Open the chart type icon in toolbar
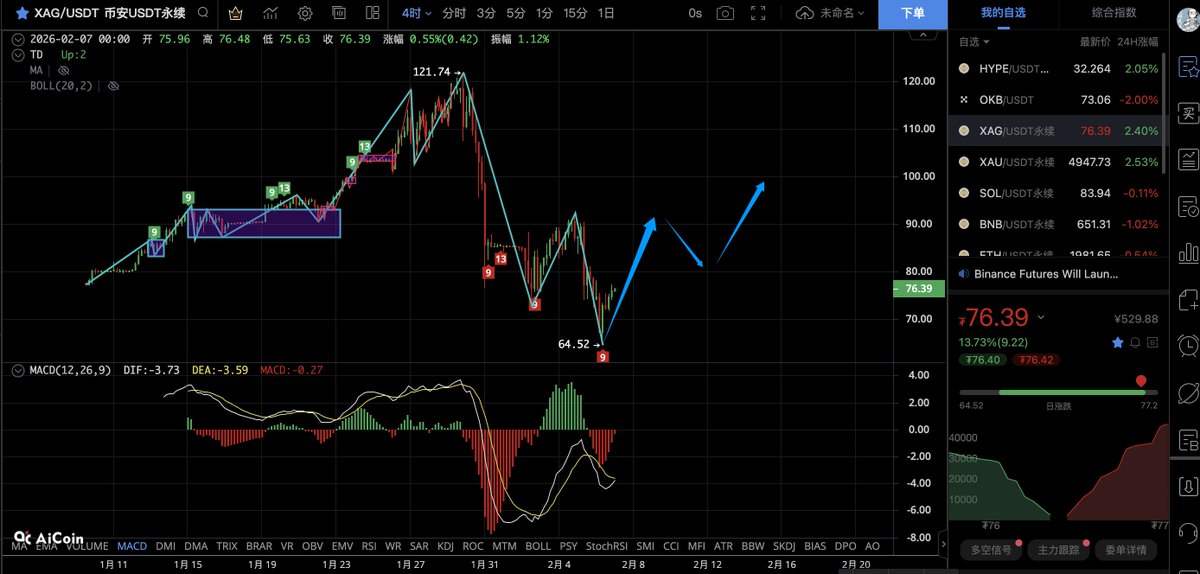The image size is (1200, 574). click(x=271, y=14)
